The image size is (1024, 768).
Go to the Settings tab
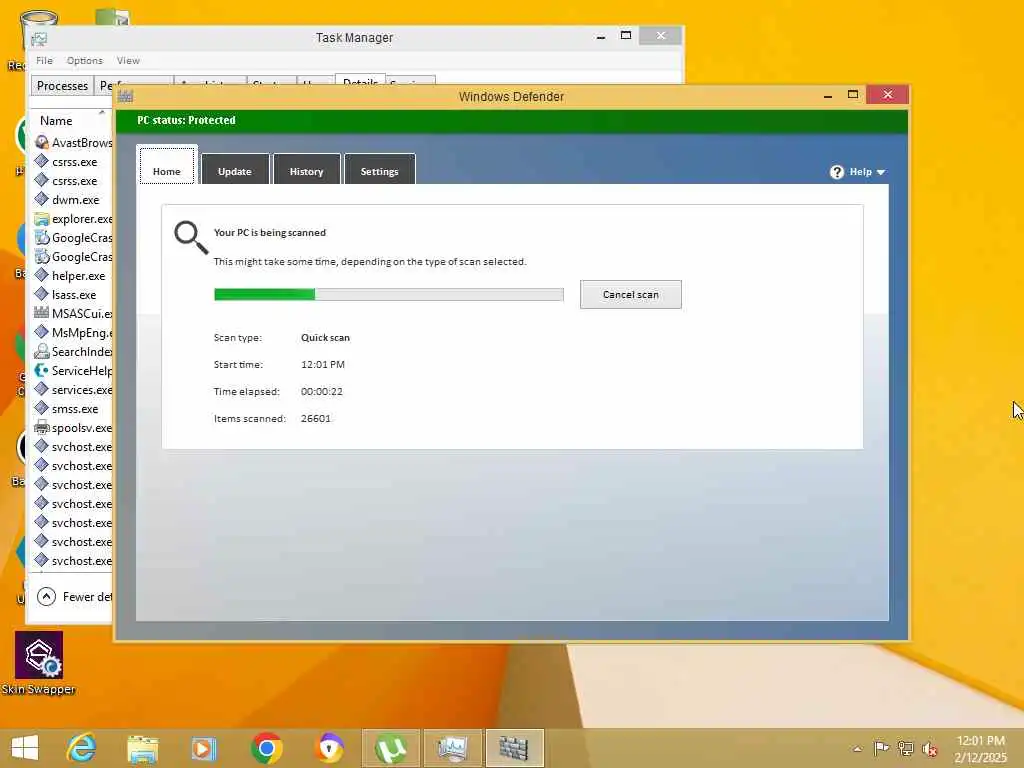tap(379, 169)
